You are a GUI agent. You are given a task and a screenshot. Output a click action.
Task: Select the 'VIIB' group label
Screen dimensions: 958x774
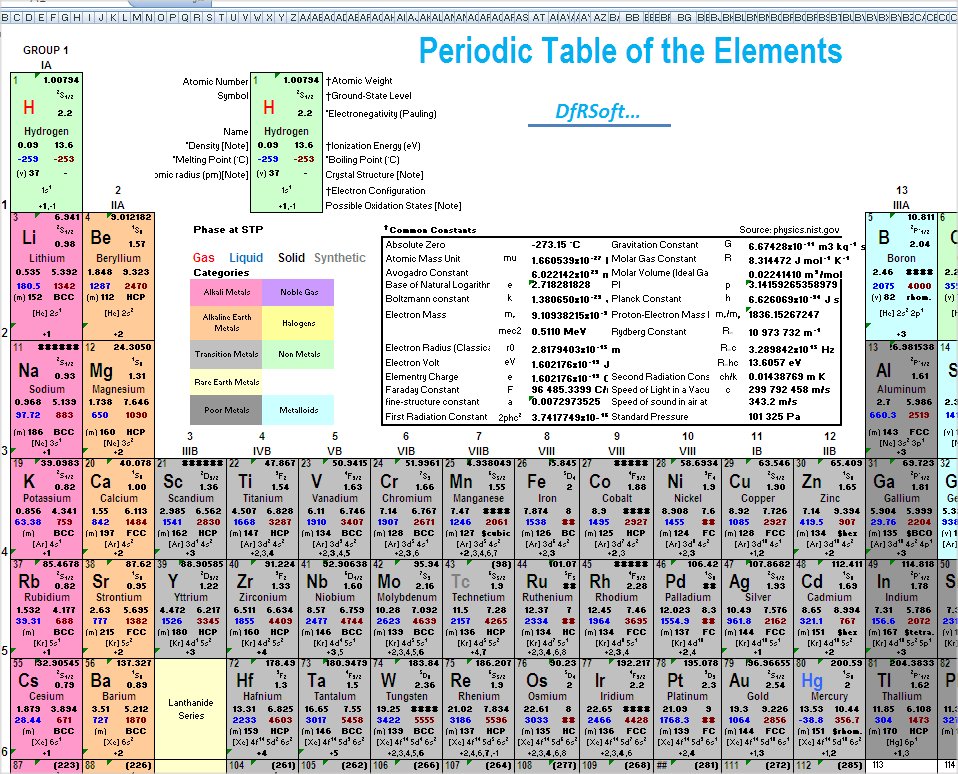pyautogui.click(x=478, y=451)
